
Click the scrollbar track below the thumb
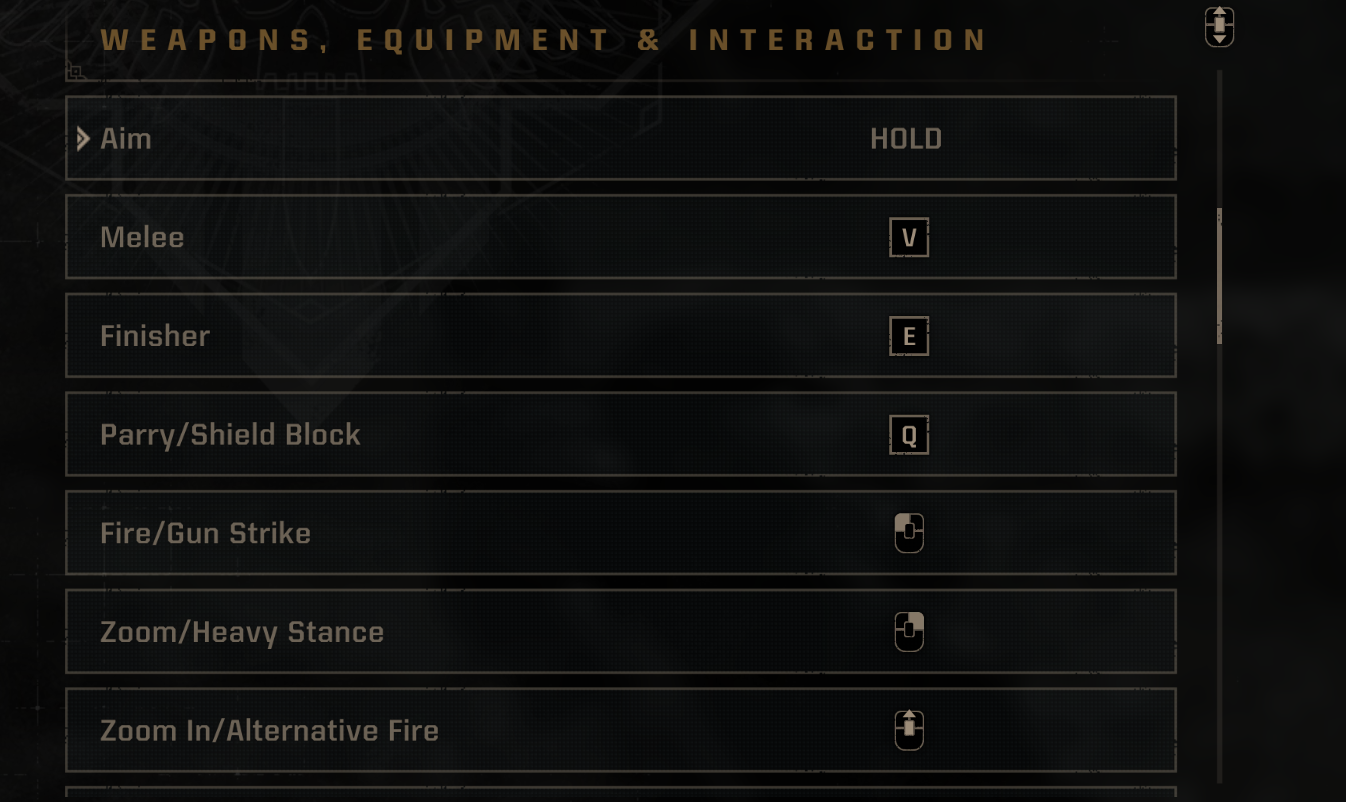[1219, 560]
